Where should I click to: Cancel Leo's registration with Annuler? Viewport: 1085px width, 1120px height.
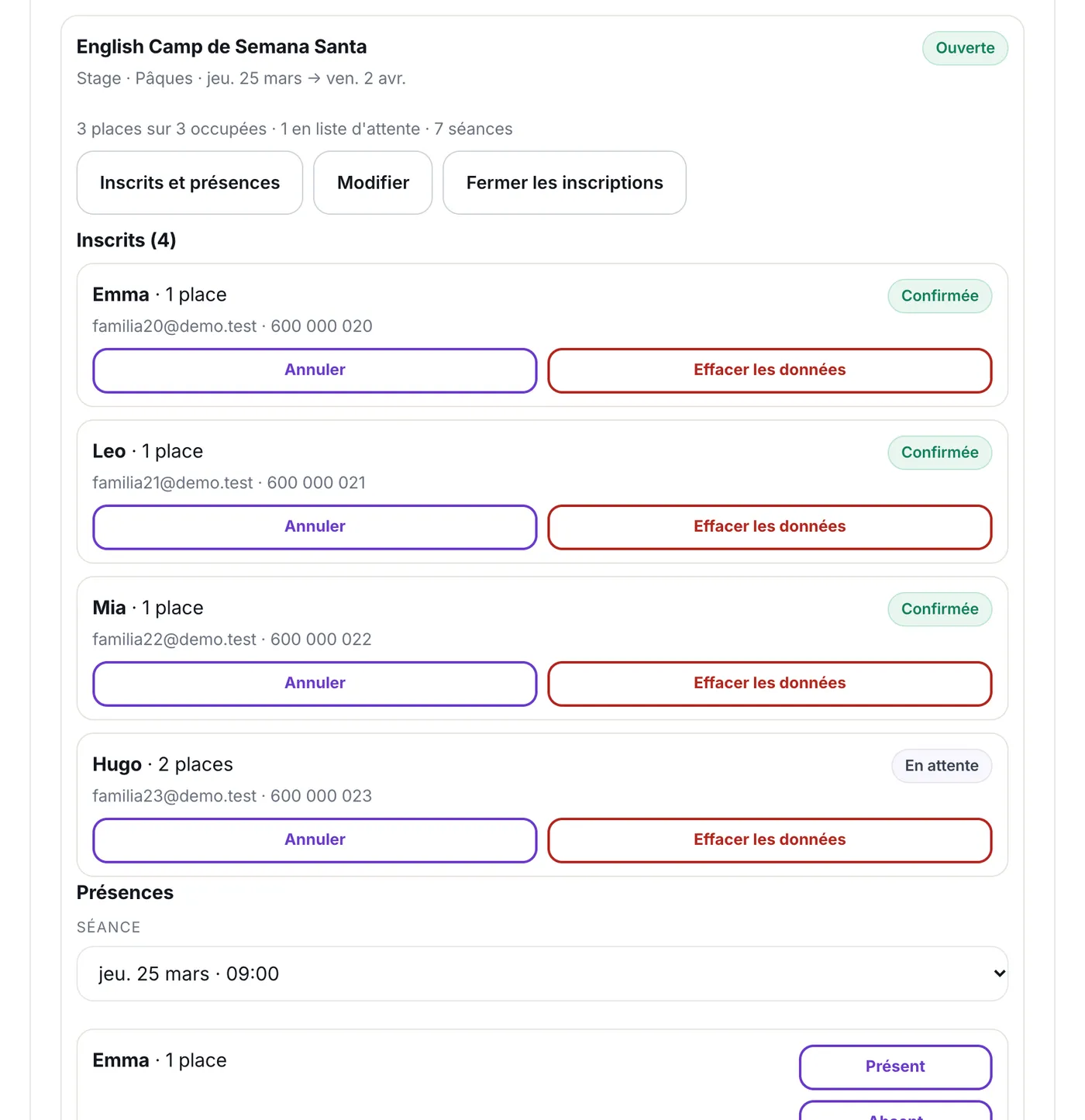315,527
